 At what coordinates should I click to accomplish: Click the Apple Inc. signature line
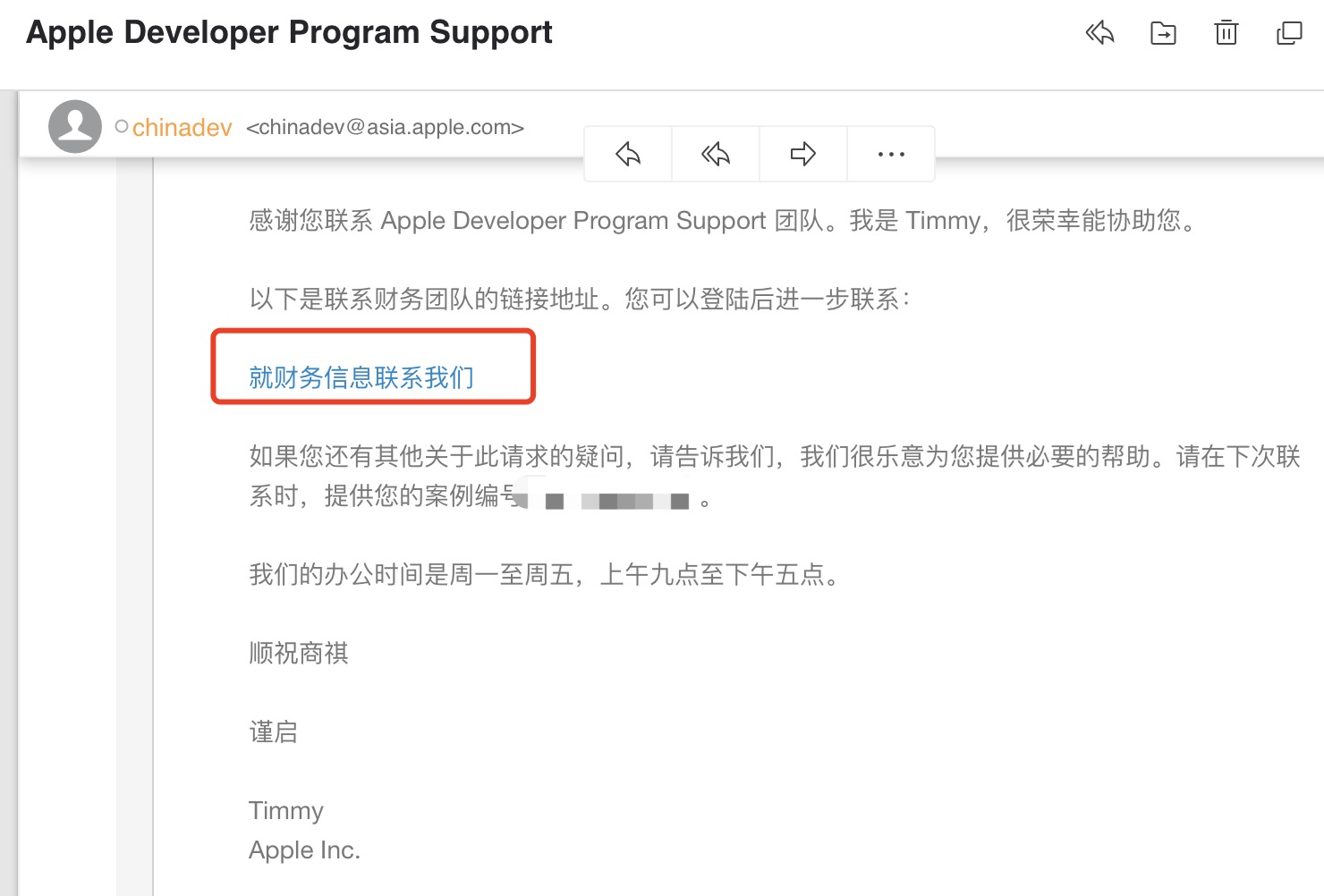(305, 850)
